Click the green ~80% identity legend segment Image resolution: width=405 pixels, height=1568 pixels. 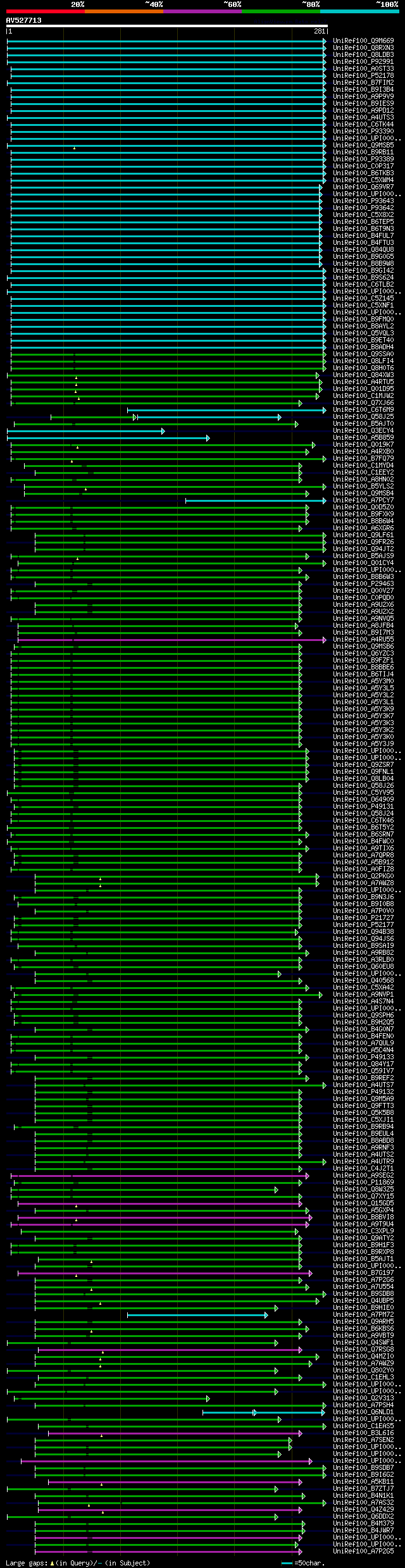[280, 11]
